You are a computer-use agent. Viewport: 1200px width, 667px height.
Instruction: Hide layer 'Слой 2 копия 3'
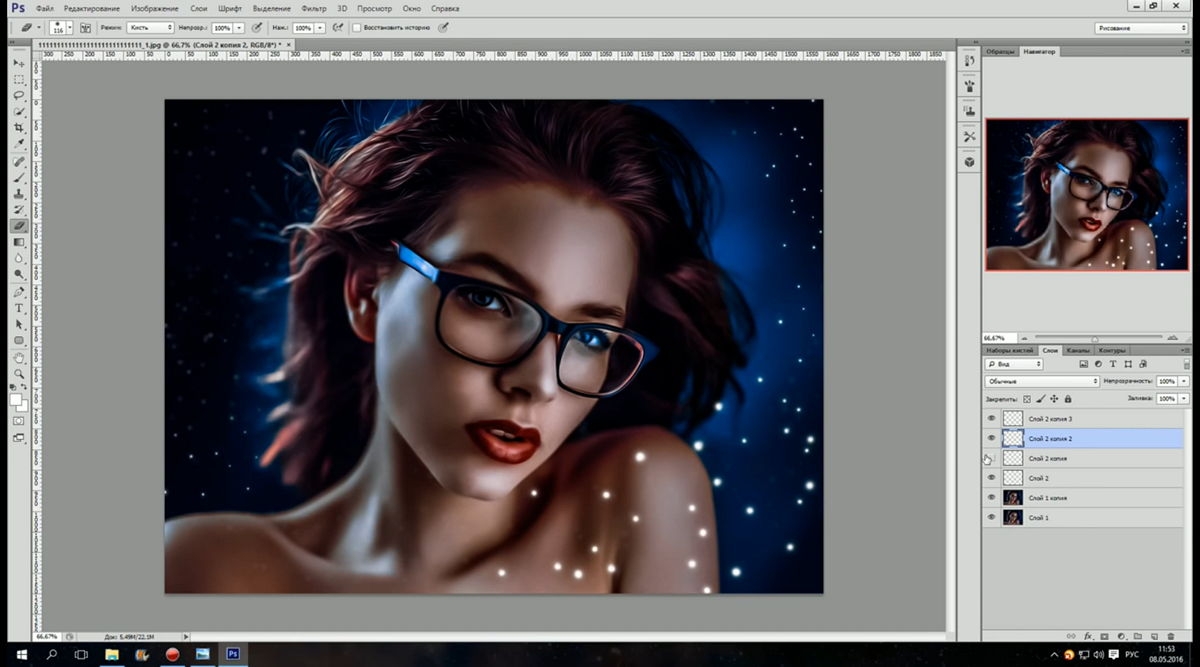click(992, 418)
